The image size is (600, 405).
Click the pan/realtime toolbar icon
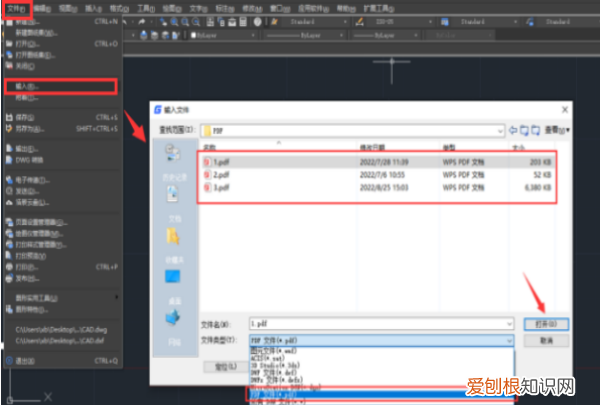(163, 22)
